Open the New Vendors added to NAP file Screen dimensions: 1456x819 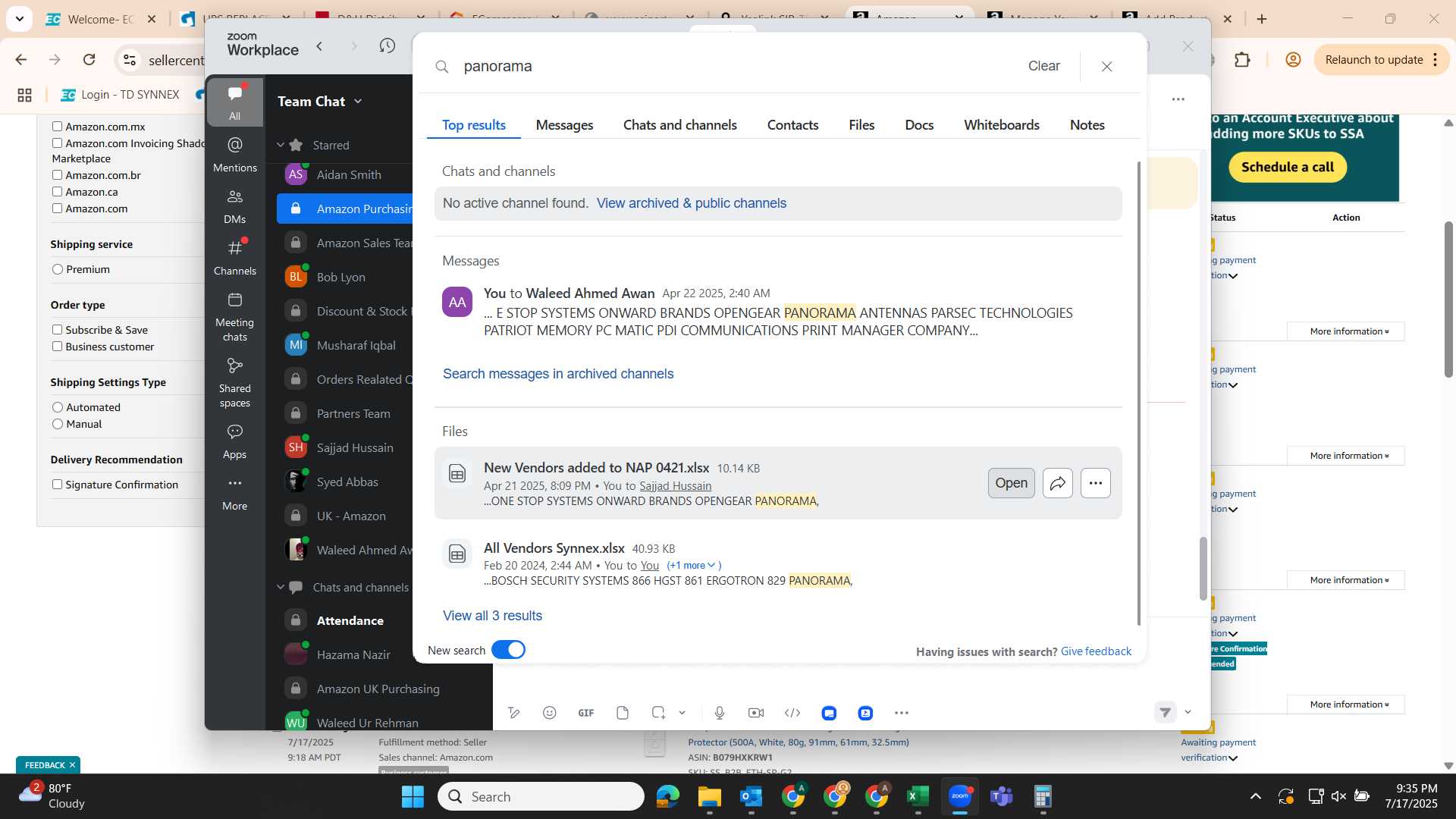1011,483
